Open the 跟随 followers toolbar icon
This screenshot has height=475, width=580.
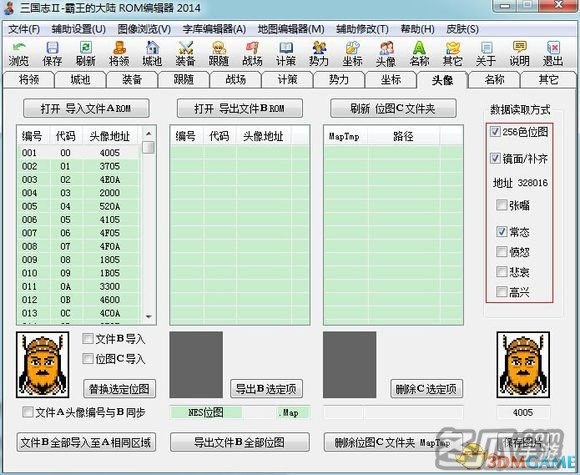click(219, 54)
